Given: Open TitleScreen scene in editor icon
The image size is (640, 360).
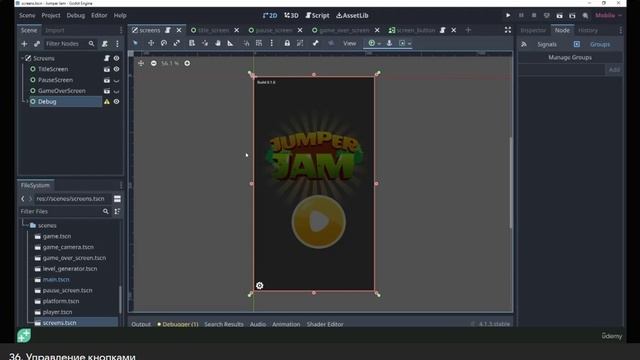Looking at the screenshot, I should tap(107, 69).
